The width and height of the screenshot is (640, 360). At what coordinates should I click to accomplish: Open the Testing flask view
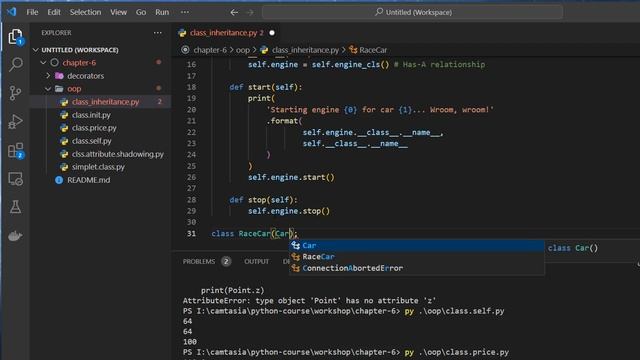15,207
